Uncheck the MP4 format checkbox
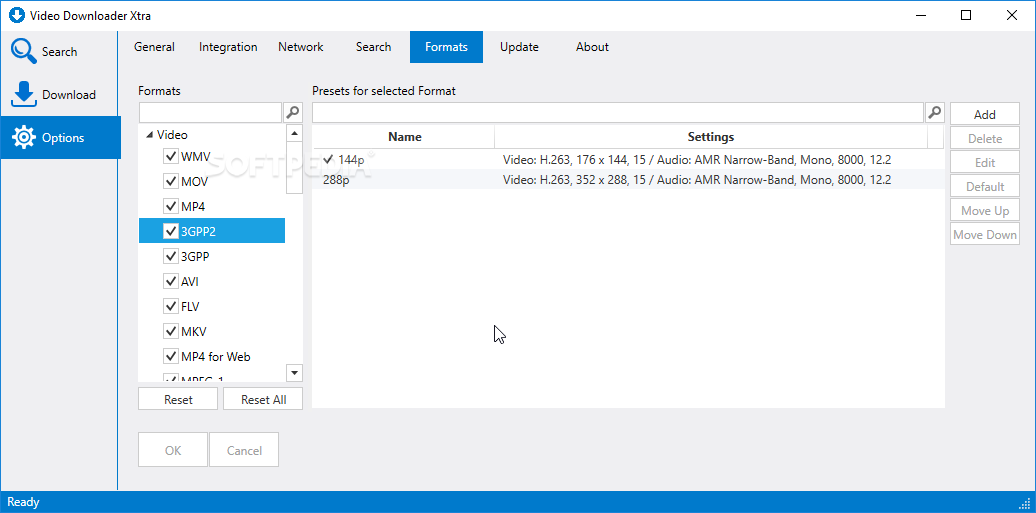Screen dimensions: 1036x513 (x=170, y=206)
